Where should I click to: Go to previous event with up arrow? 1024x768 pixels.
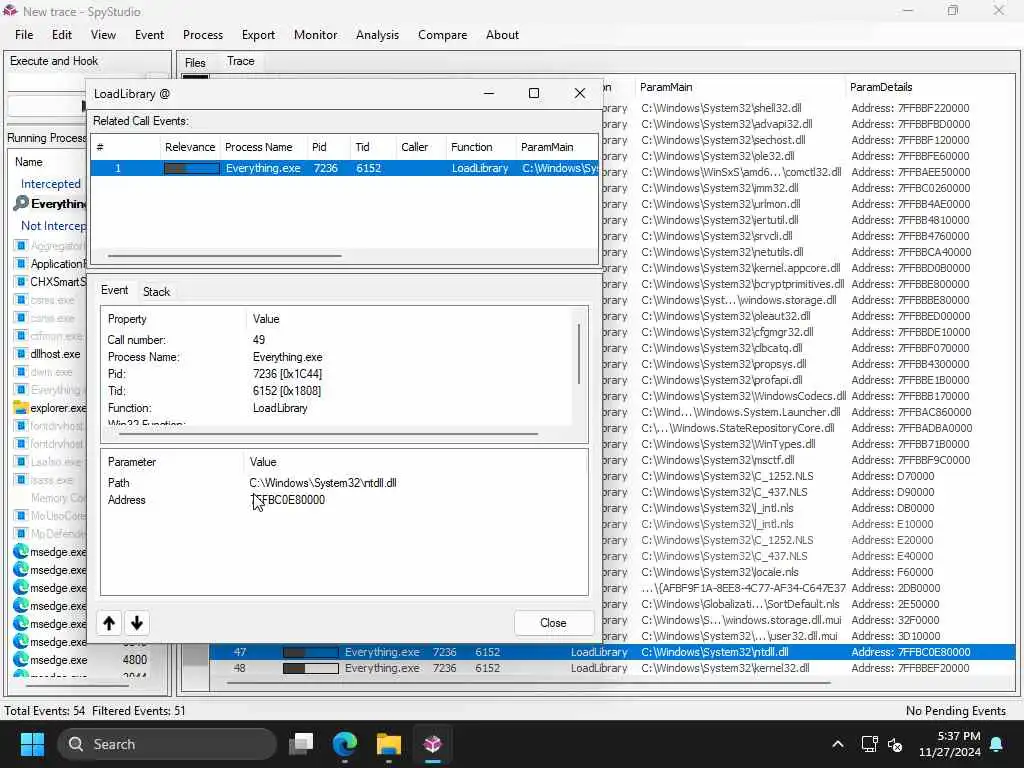coord(109,623)
